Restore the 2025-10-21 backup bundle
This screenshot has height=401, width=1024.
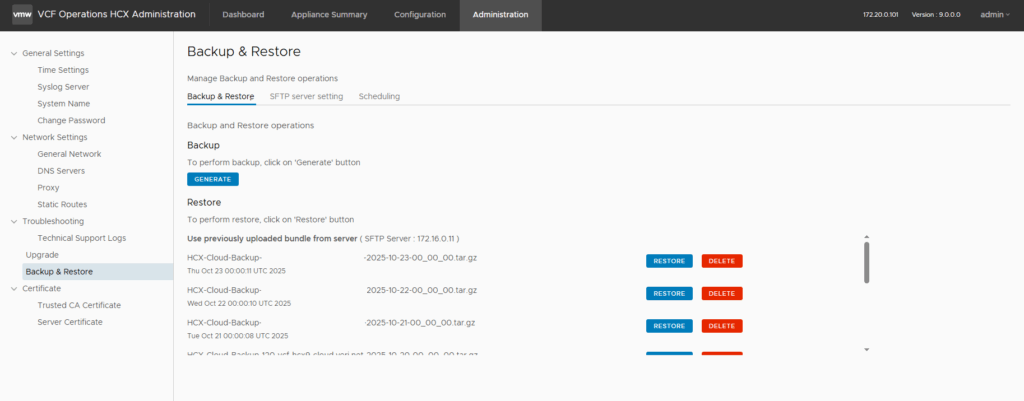point(668,326)
